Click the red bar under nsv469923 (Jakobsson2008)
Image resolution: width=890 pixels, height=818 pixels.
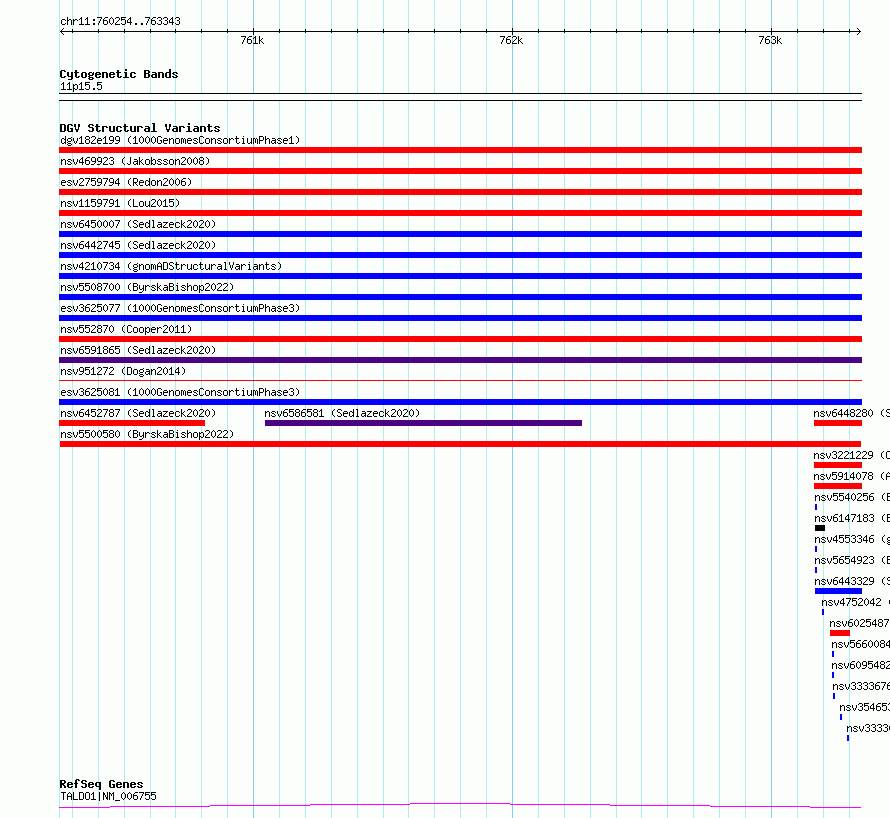460,171
